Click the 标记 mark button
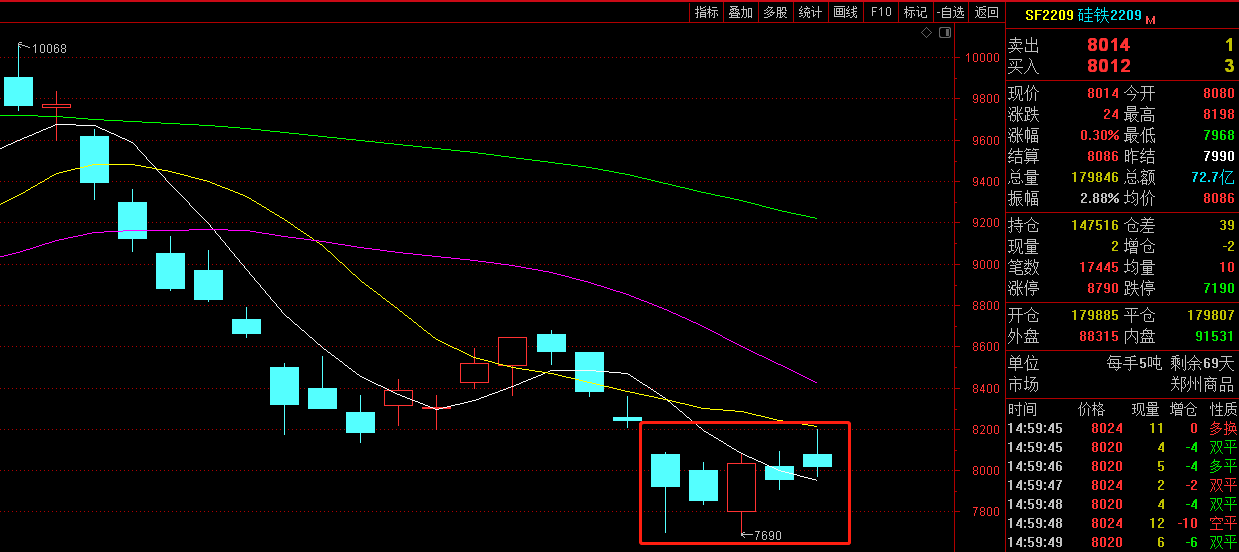 915,12
